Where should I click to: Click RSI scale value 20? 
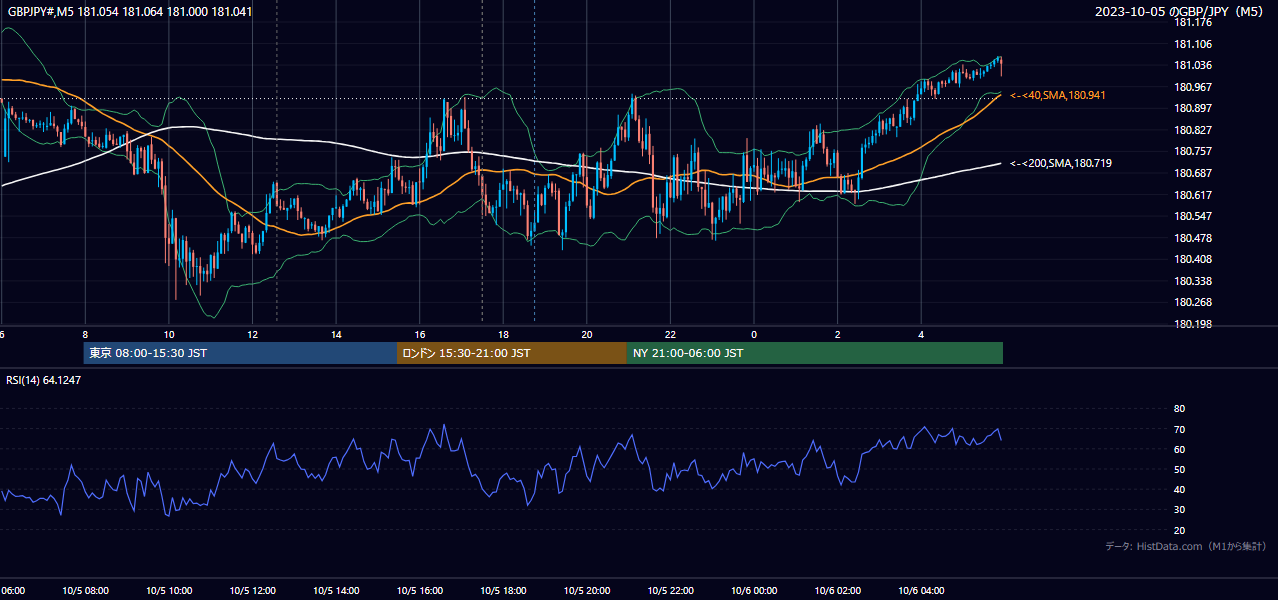[1179, 530]
